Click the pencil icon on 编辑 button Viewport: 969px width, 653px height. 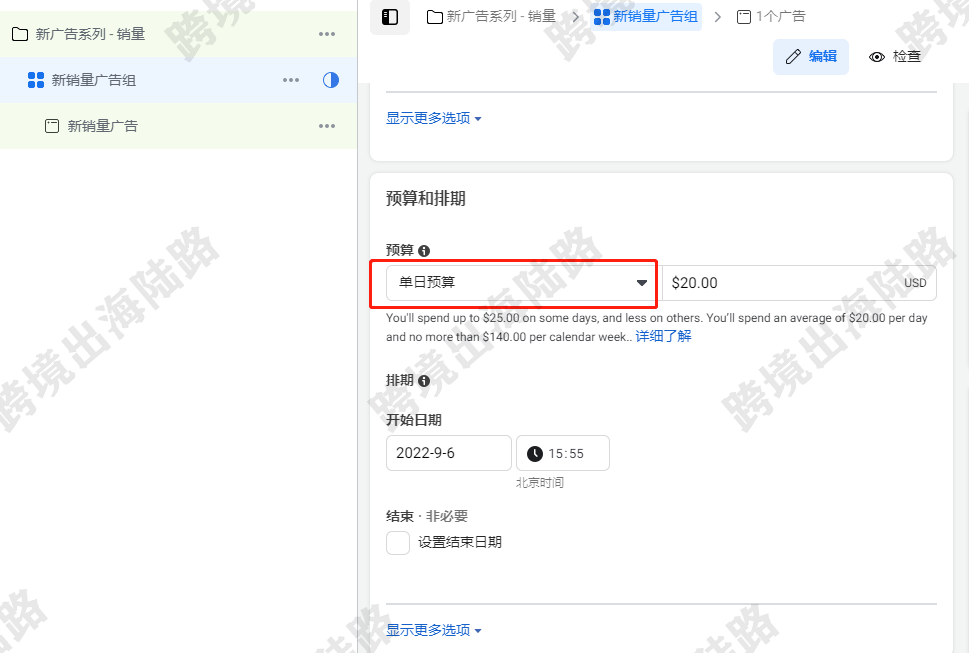click(x=793, y=57)
